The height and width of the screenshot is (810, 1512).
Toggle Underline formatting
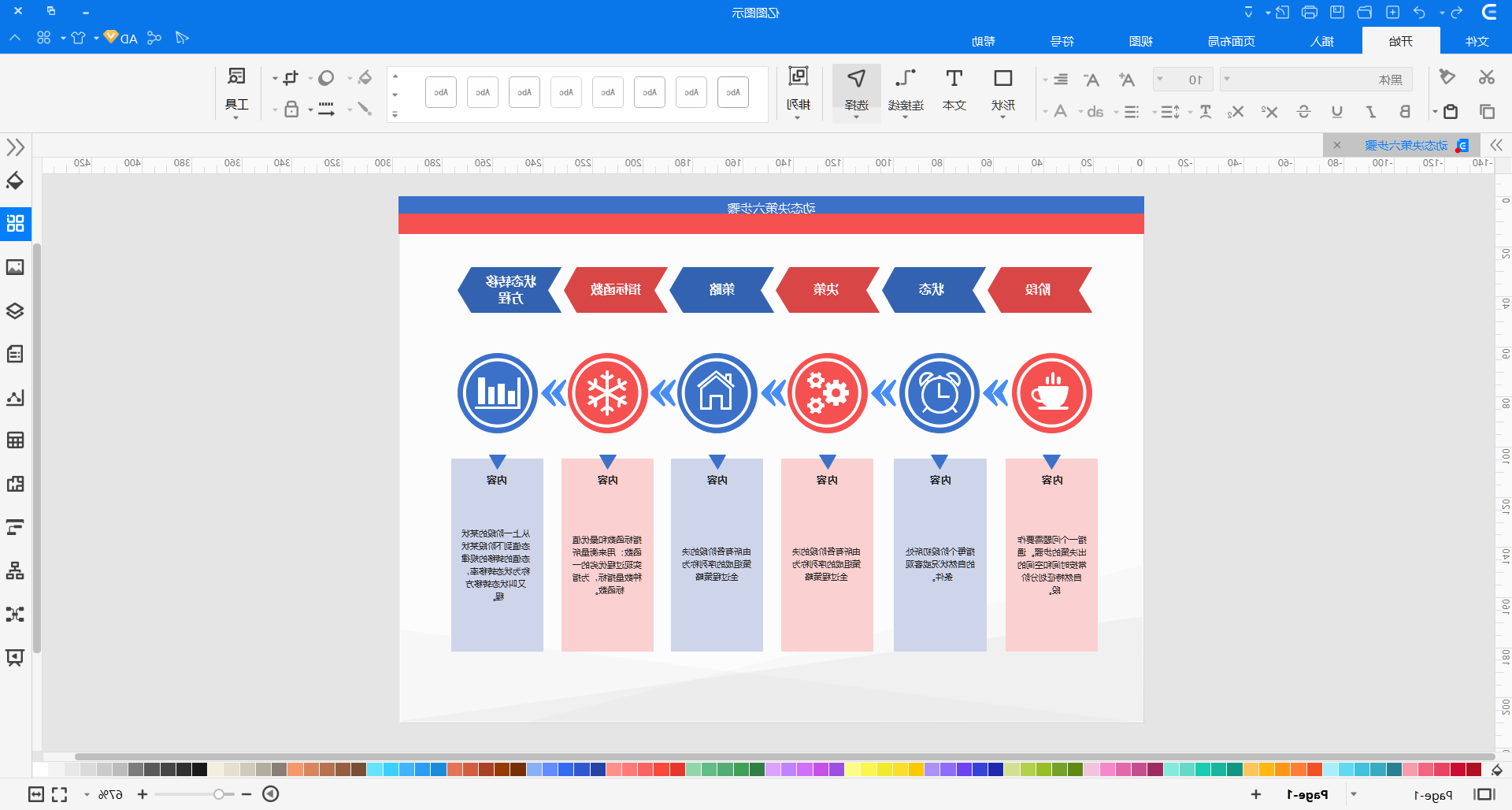pyautogui.click(x=1337, y=112)
